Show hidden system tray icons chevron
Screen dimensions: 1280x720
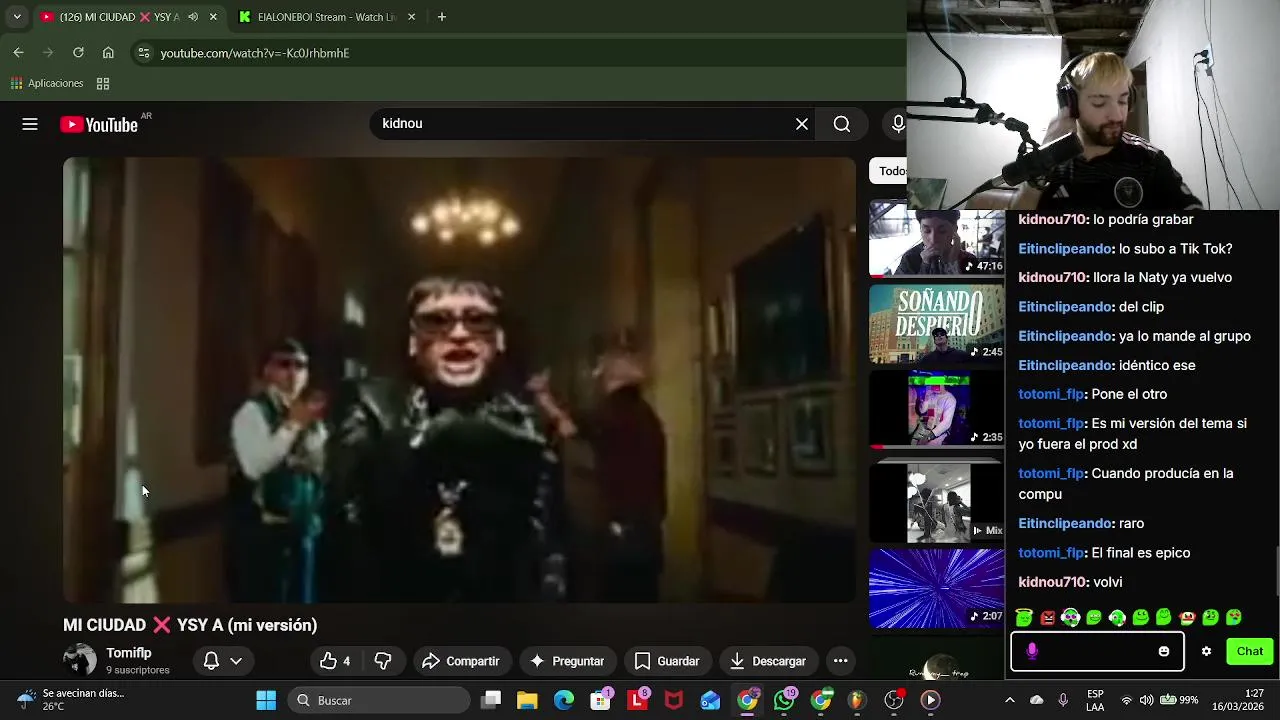click(x=1009, y=700)
